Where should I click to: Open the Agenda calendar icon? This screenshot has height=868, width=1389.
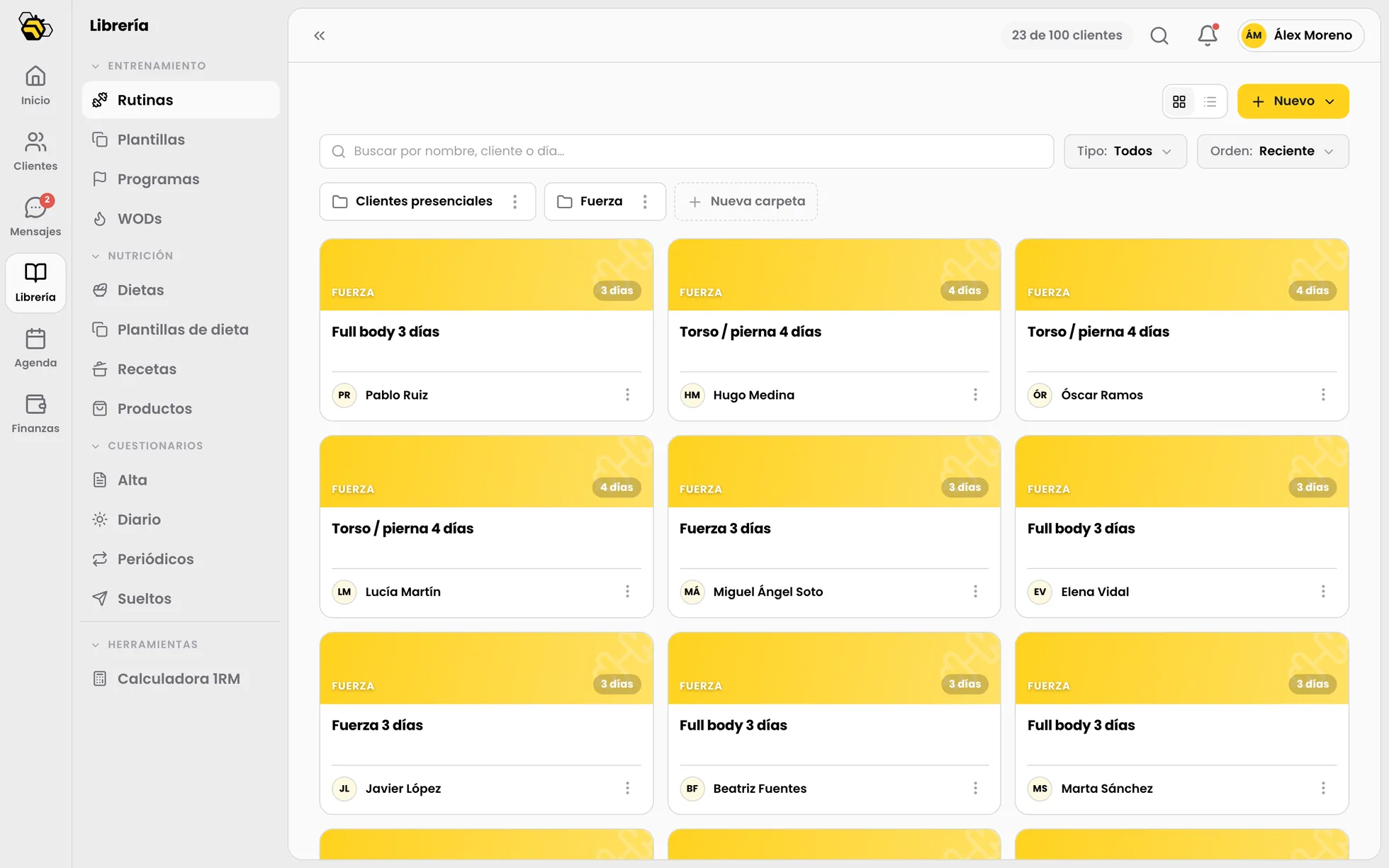coord(35,348)
